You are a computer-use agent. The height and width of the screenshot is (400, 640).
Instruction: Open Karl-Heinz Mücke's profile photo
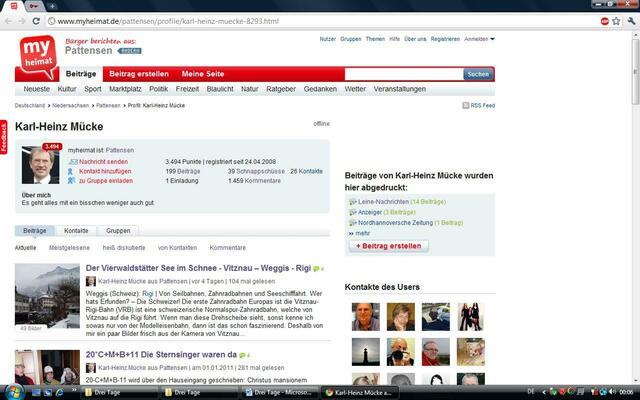[40, 165]
